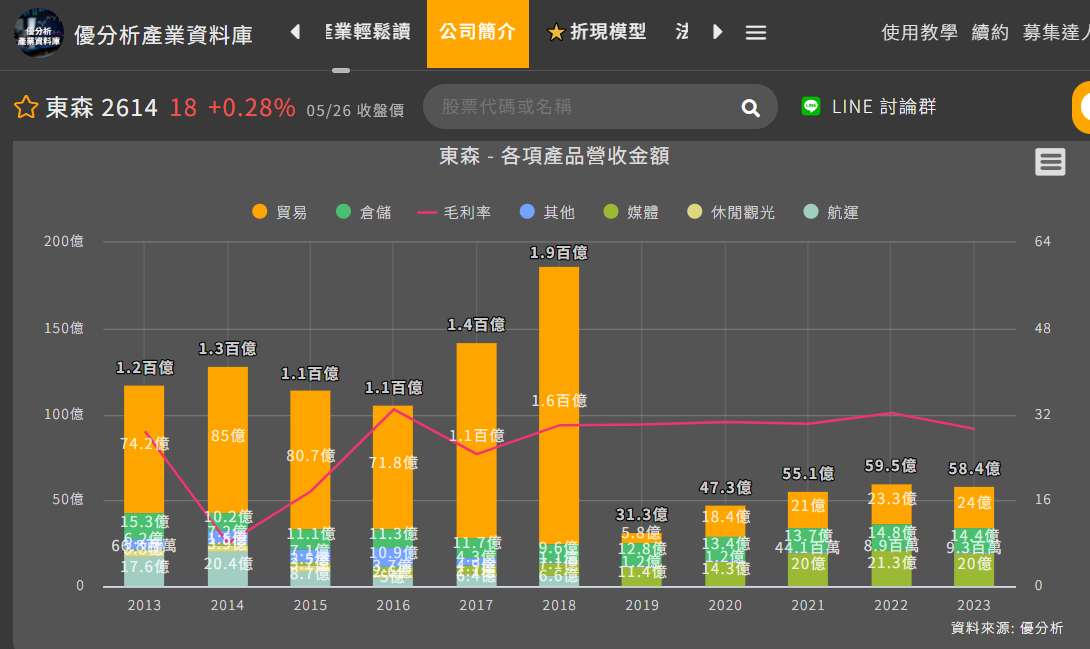Click the 2023 total 58.4億 label
Screen dimensions: 1090x649
click(974, 468)
